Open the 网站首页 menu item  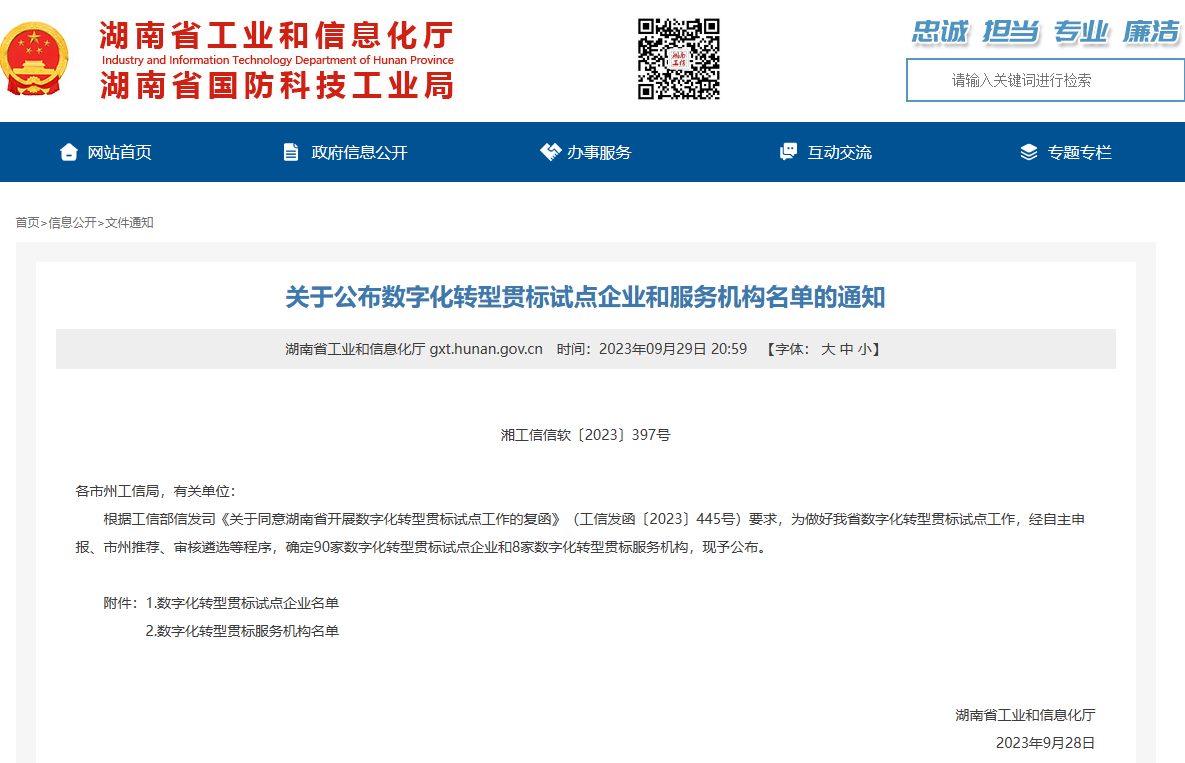point(119,152)
